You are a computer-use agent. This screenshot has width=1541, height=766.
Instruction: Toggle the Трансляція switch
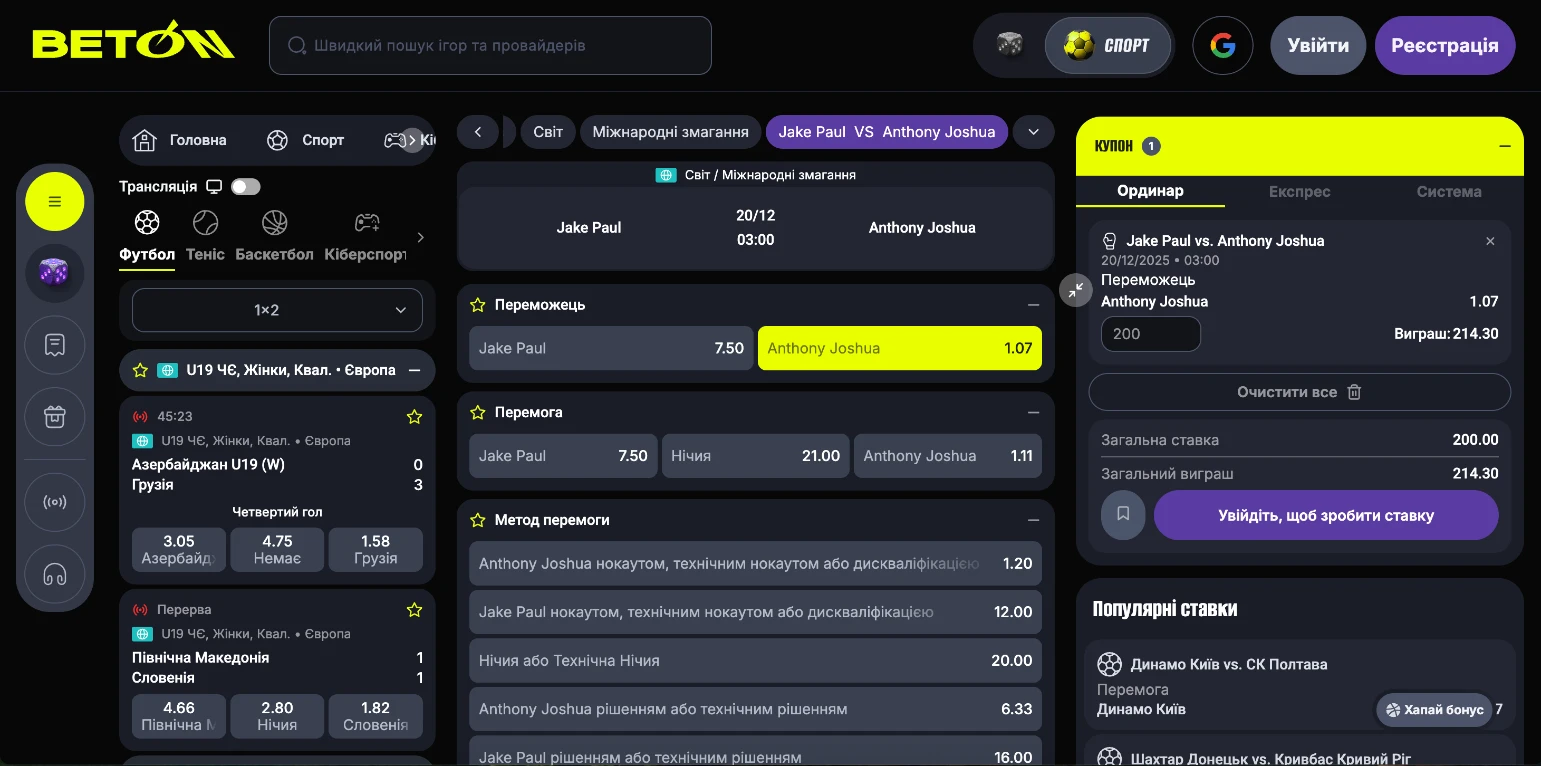(x=245, y=187)
